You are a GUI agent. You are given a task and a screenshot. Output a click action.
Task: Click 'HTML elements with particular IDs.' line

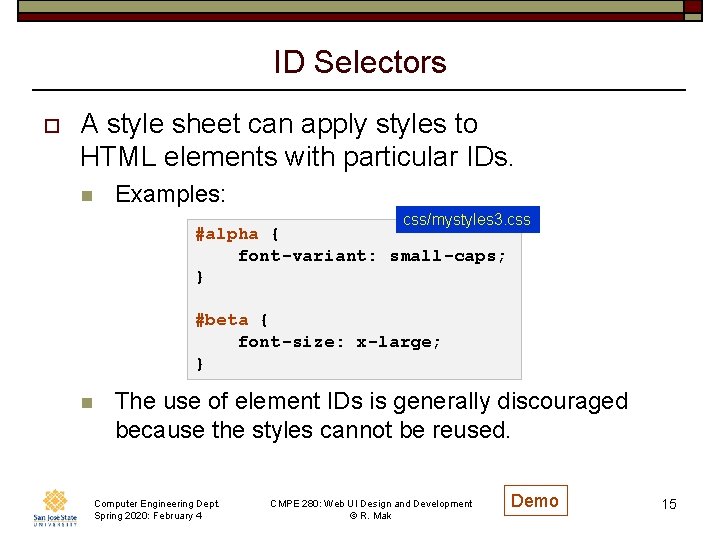click(297, 158)
